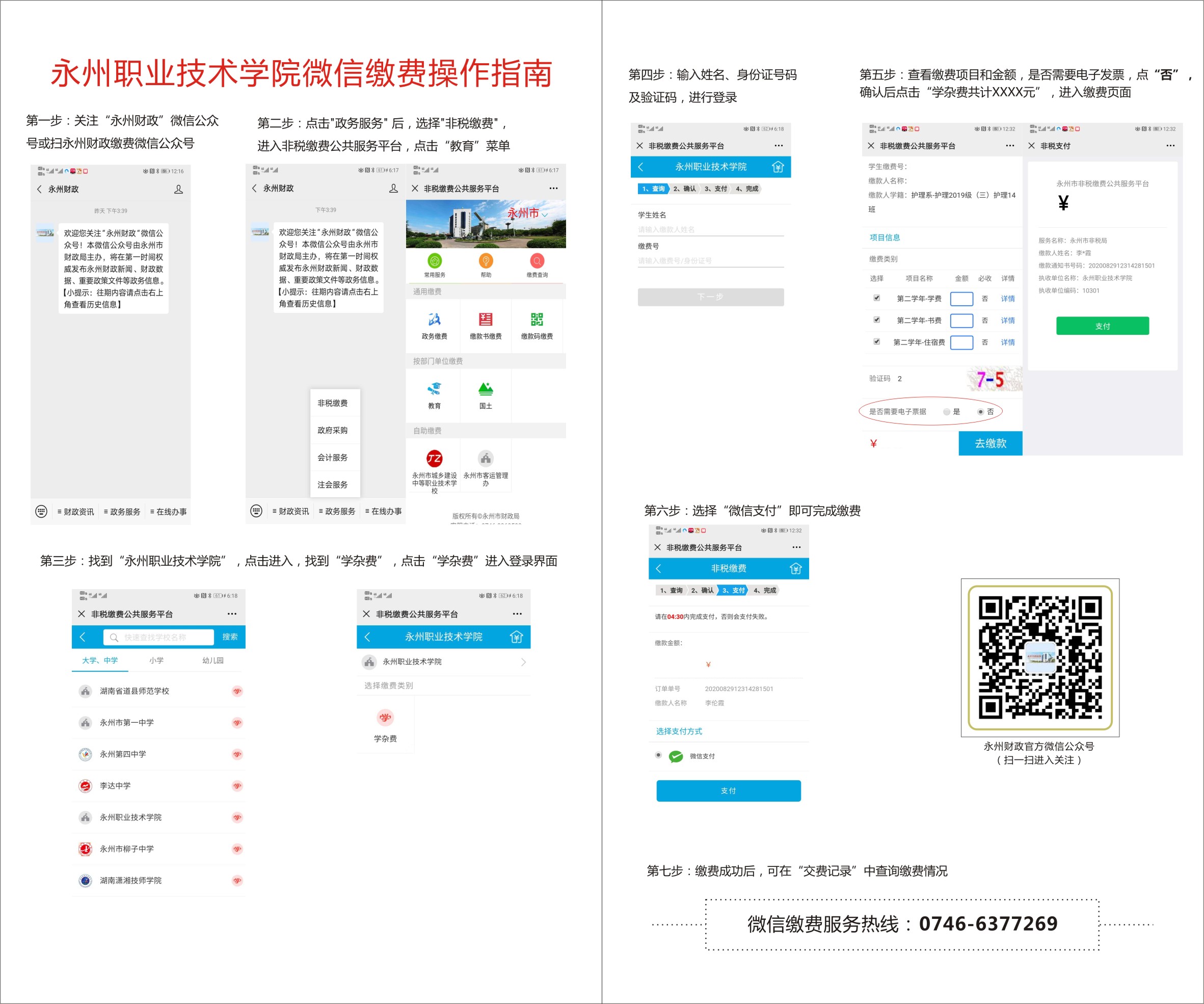Click the WeChat Pay green logo
This screenshot has width=1204, height=1004.
pyautogui.click(x=676, y=756)
